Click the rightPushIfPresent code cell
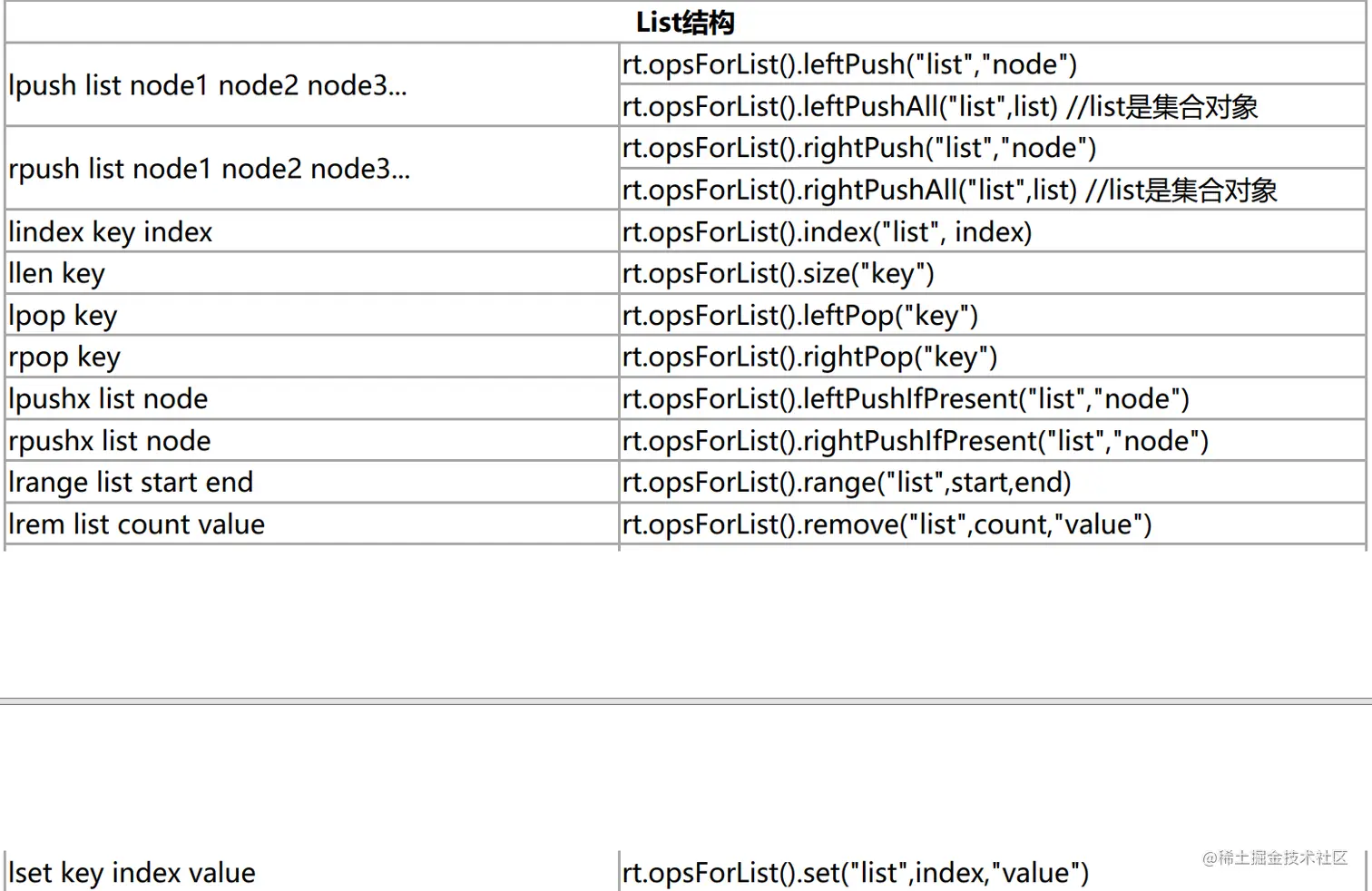 (916, 441)
